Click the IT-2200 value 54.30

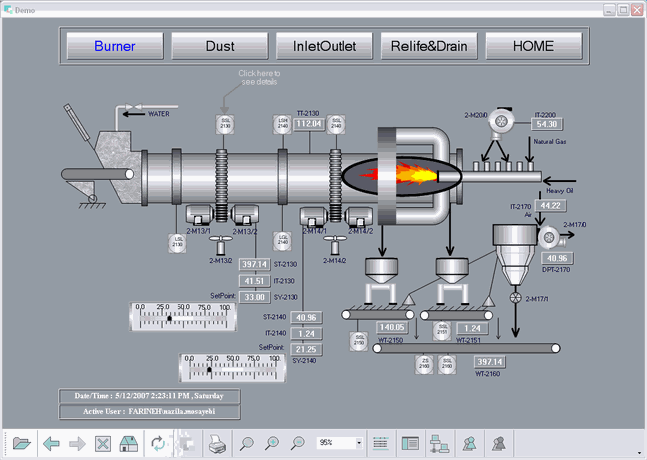(547, 124)
